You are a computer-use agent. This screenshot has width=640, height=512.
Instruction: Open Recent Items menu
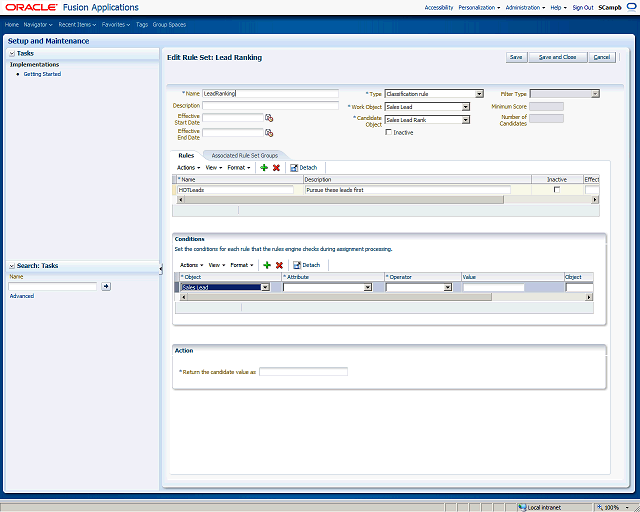[x=77, y=24]
